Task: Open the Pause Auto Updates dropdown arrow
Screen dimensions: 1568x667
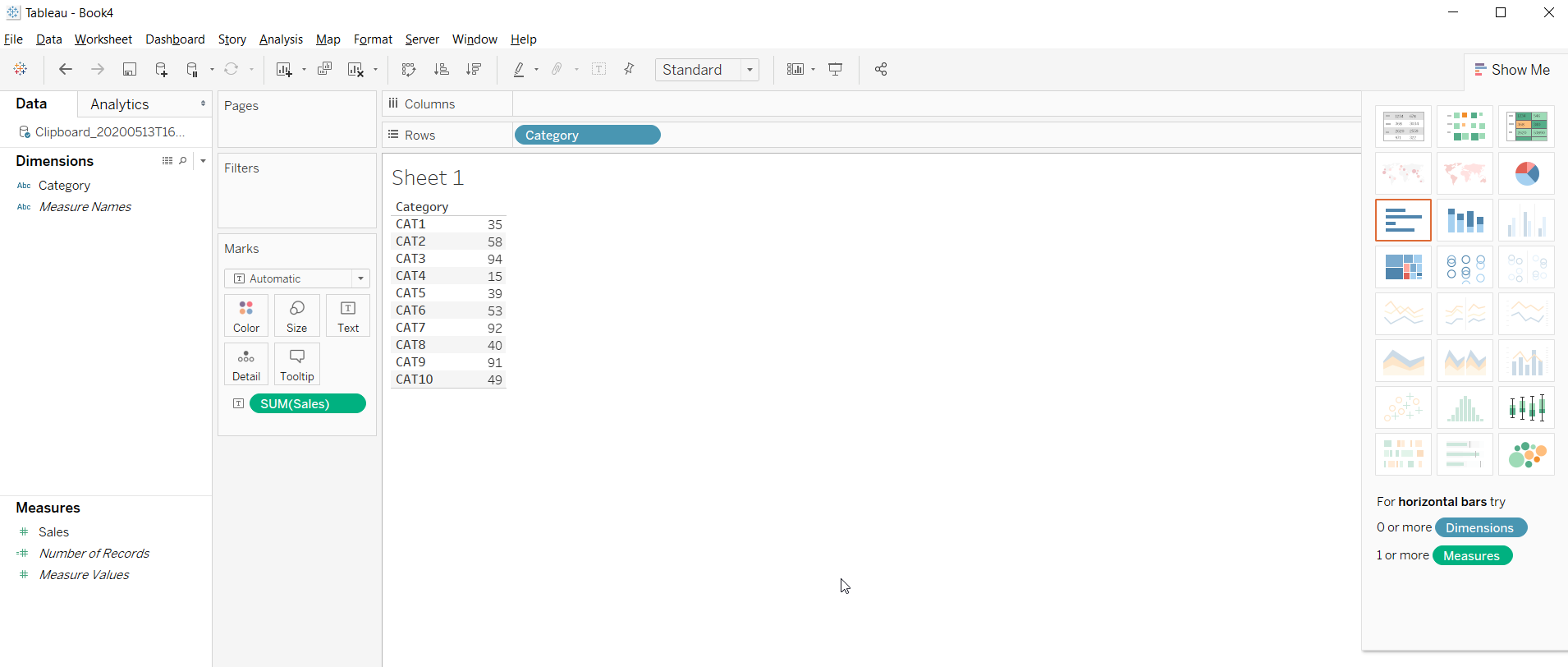Action: coord(212,70)
